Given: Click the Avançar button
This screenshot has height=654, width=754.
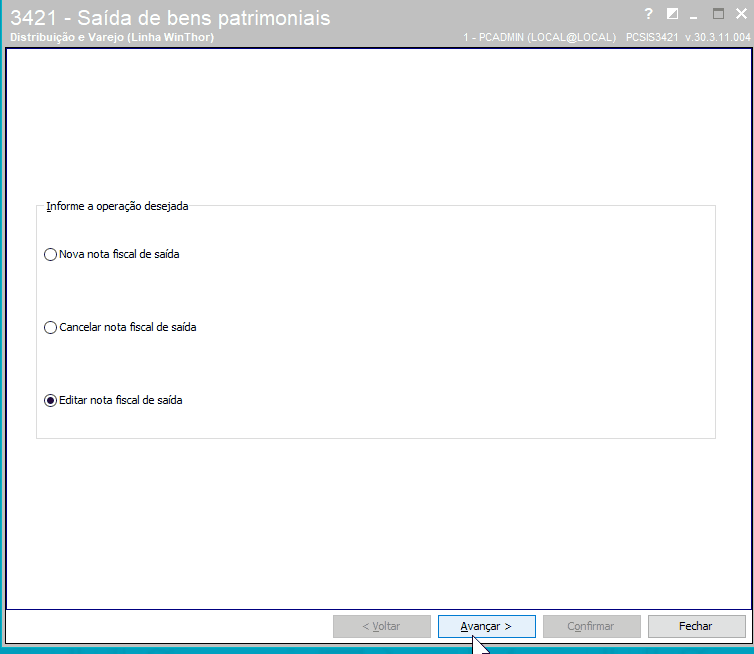Looking at the screenshot, I should (487, 626).
